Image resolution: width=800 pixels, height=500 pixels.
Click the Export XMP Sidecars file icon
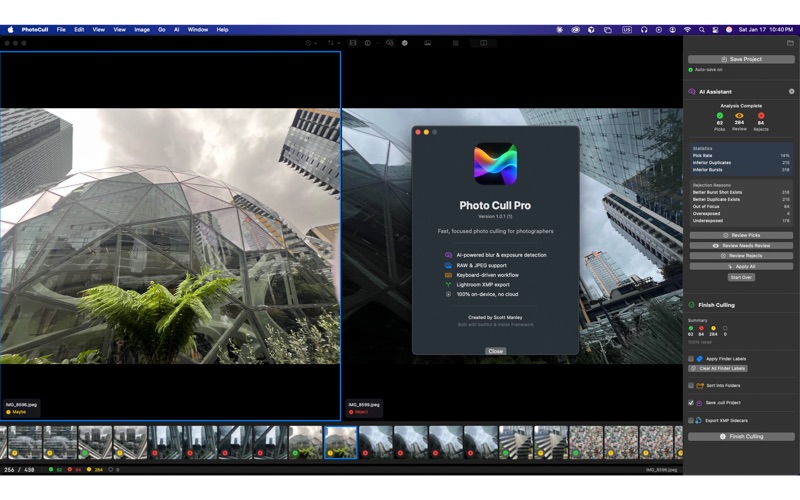tap(698, 420)
